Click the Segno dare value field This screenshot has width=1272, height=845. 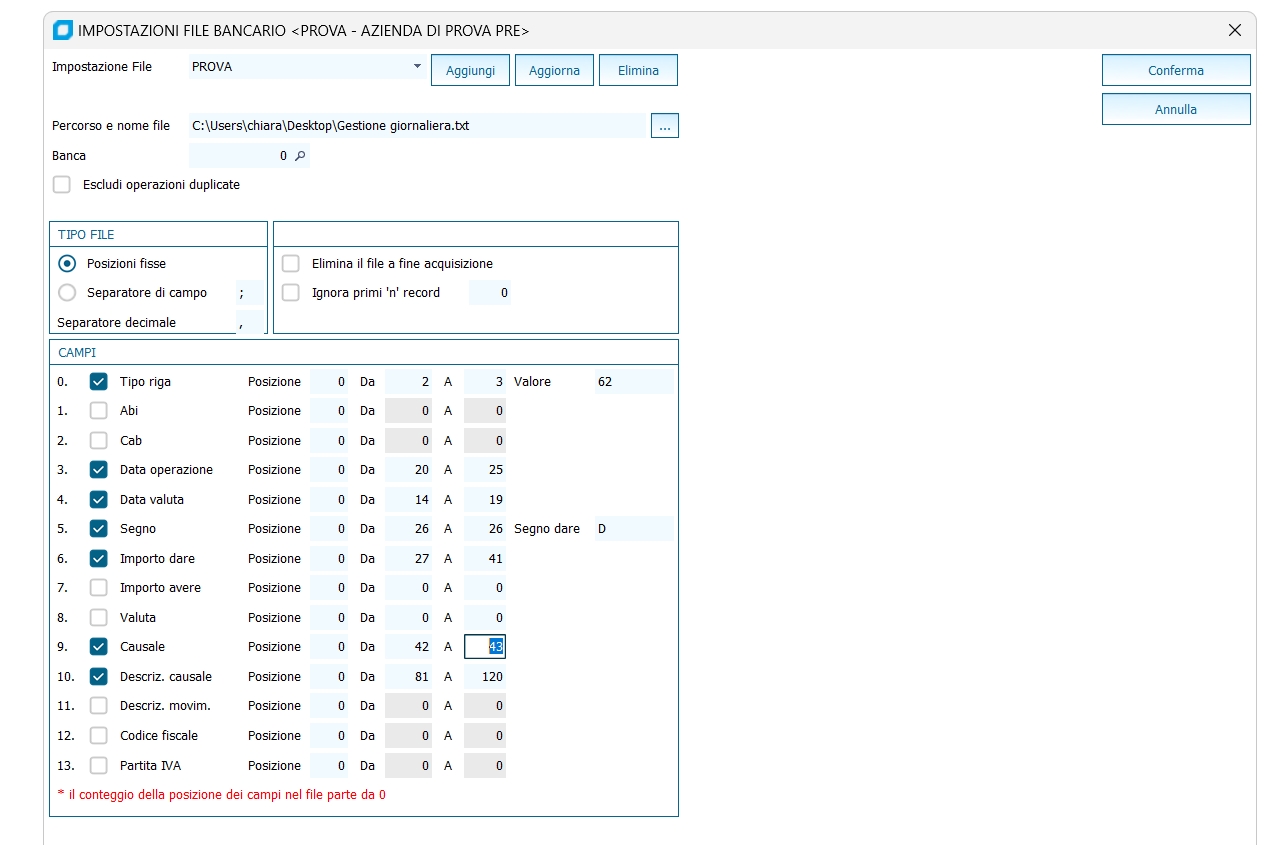[633, 529]
